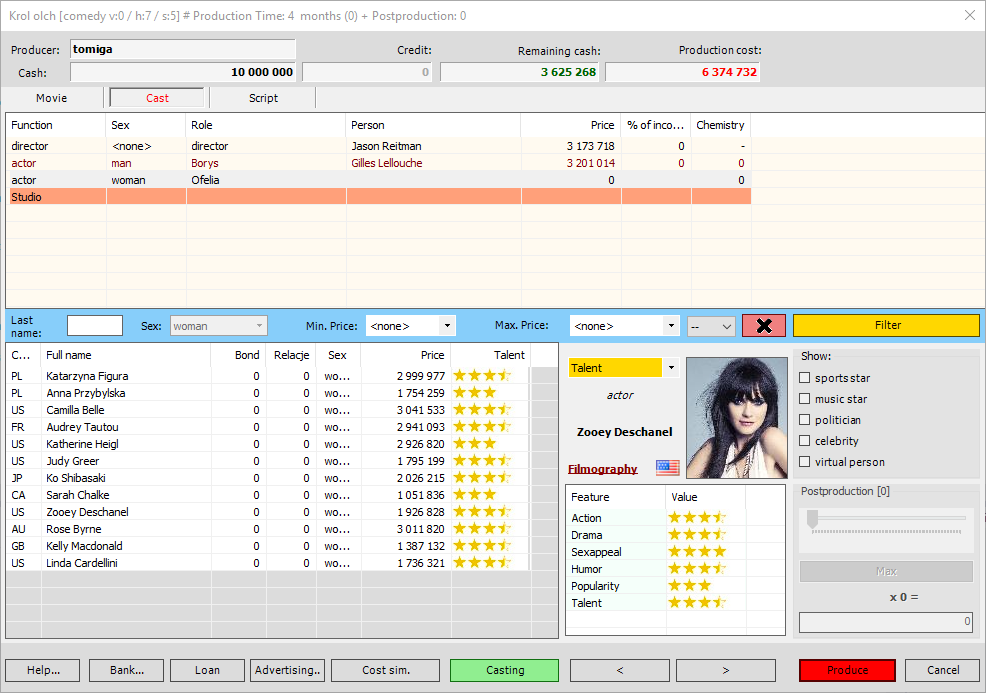Viewport: 986px width, 693px height.
Task: Click the Sexappeal star rating
Action: click(x=696, y=552)
